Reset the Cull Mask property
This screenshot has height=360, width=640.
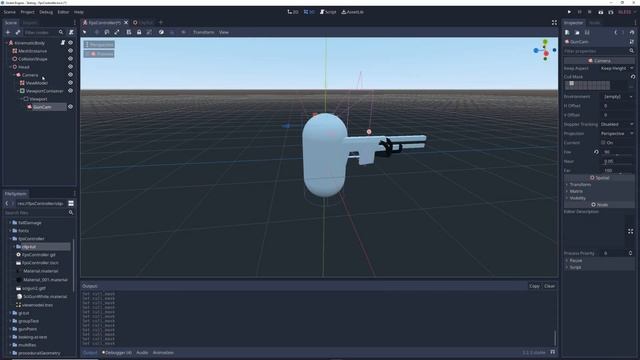pos(633,77)
